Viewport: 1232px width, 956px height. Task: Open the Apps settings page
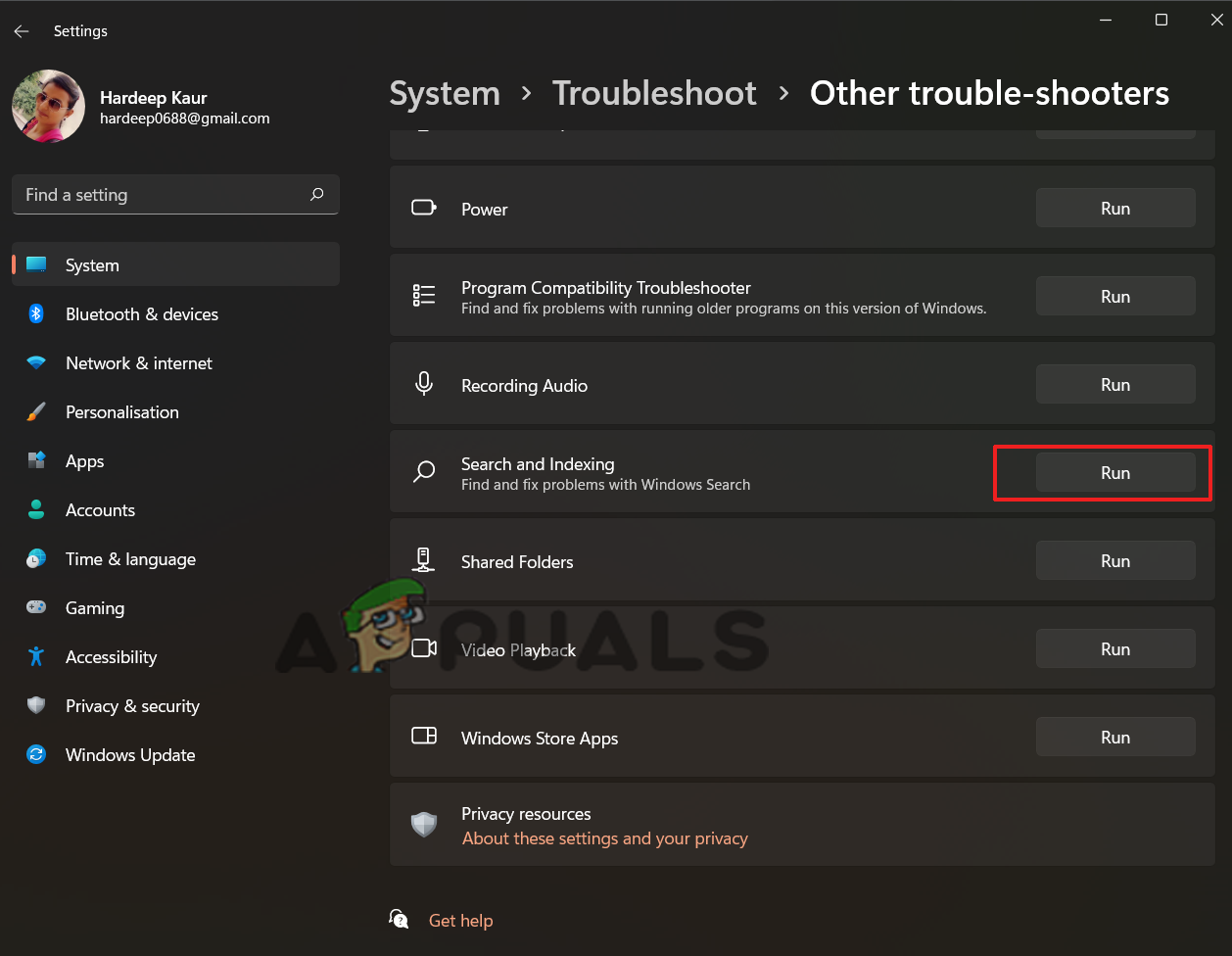tap(84, 461)
